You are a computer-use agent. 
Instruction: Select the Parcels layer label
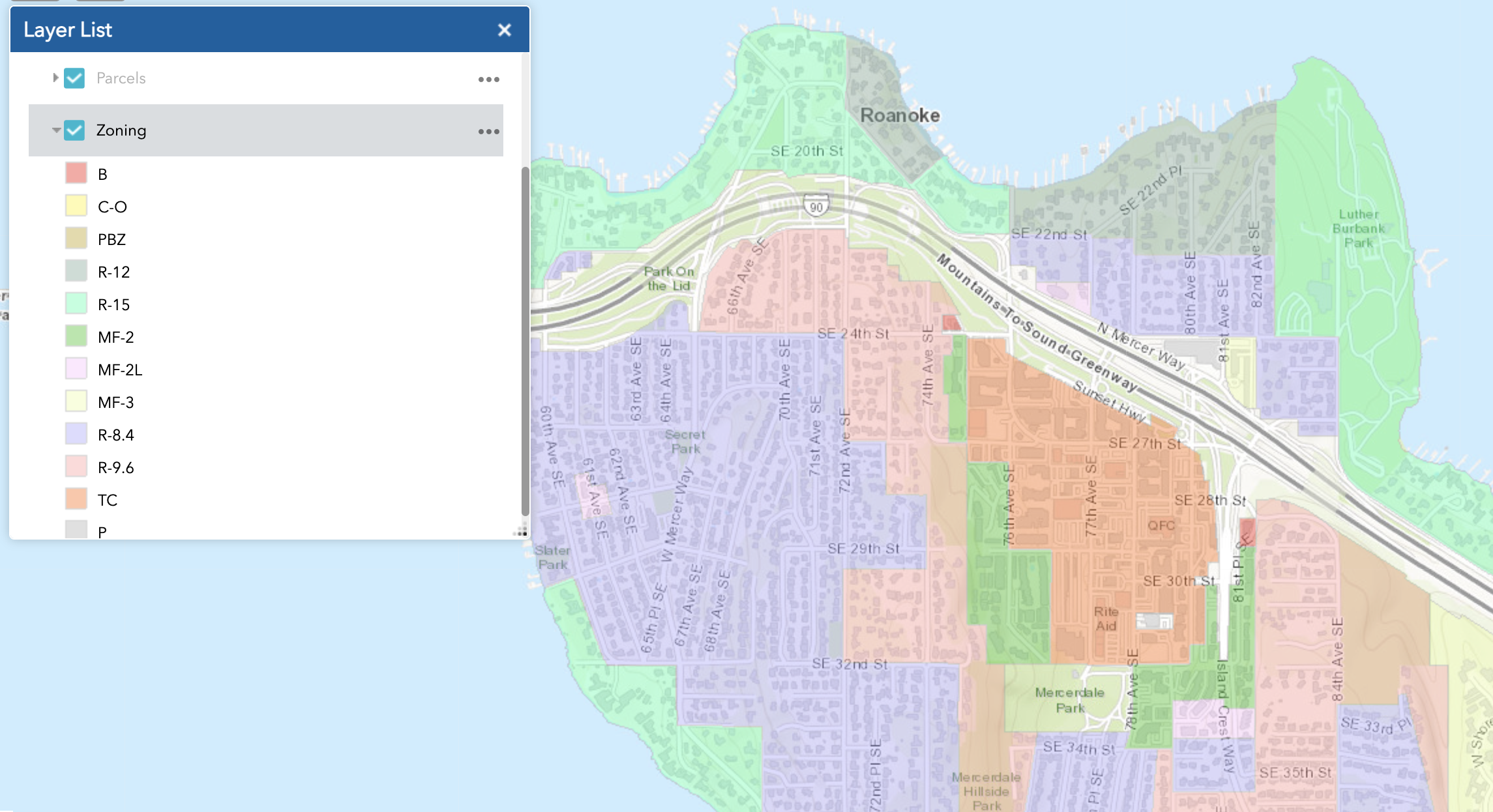coord(121,78)
